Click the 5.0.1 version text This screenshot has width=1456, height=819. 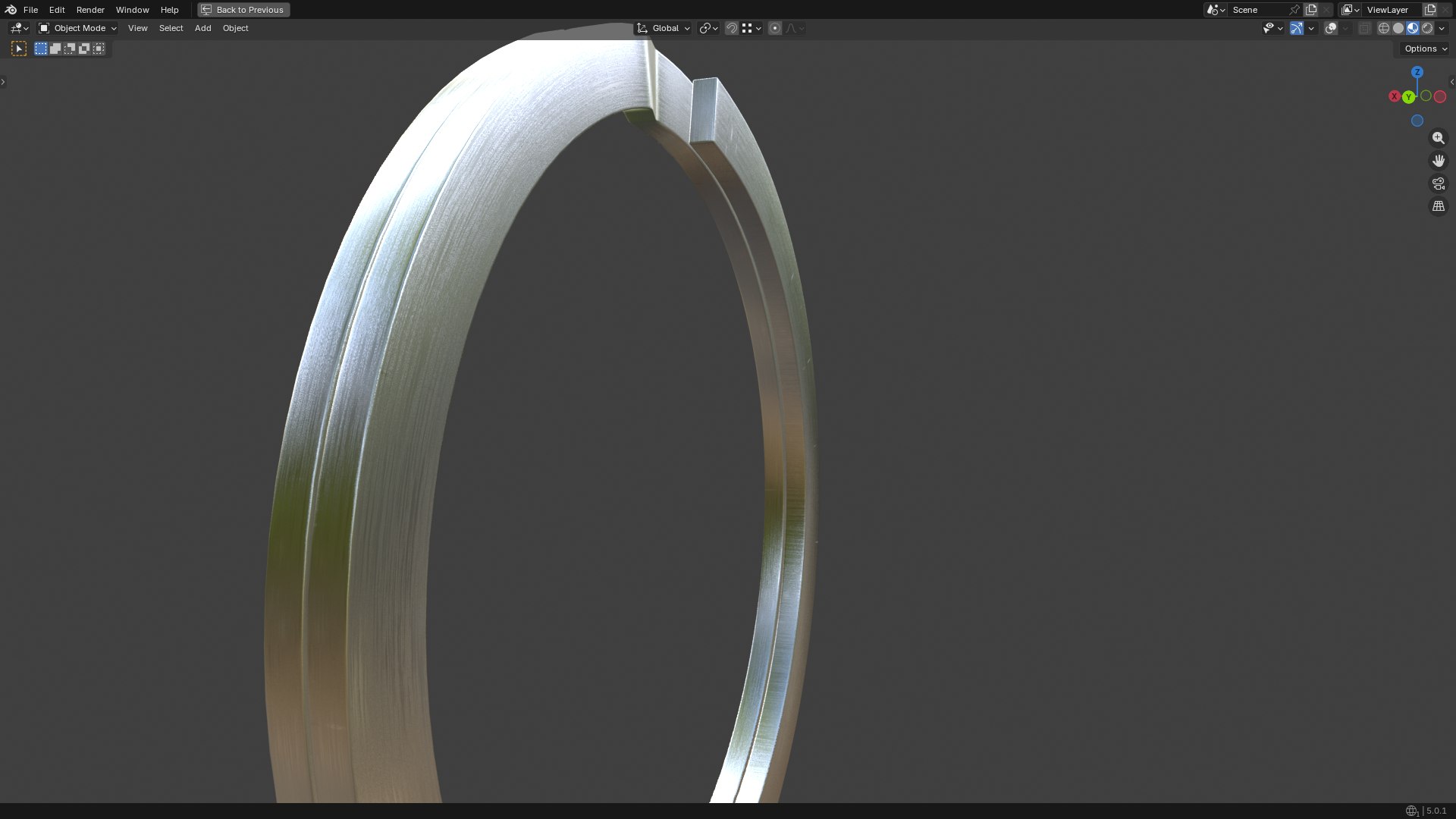pyautogui.click(x=1436, y=811)
